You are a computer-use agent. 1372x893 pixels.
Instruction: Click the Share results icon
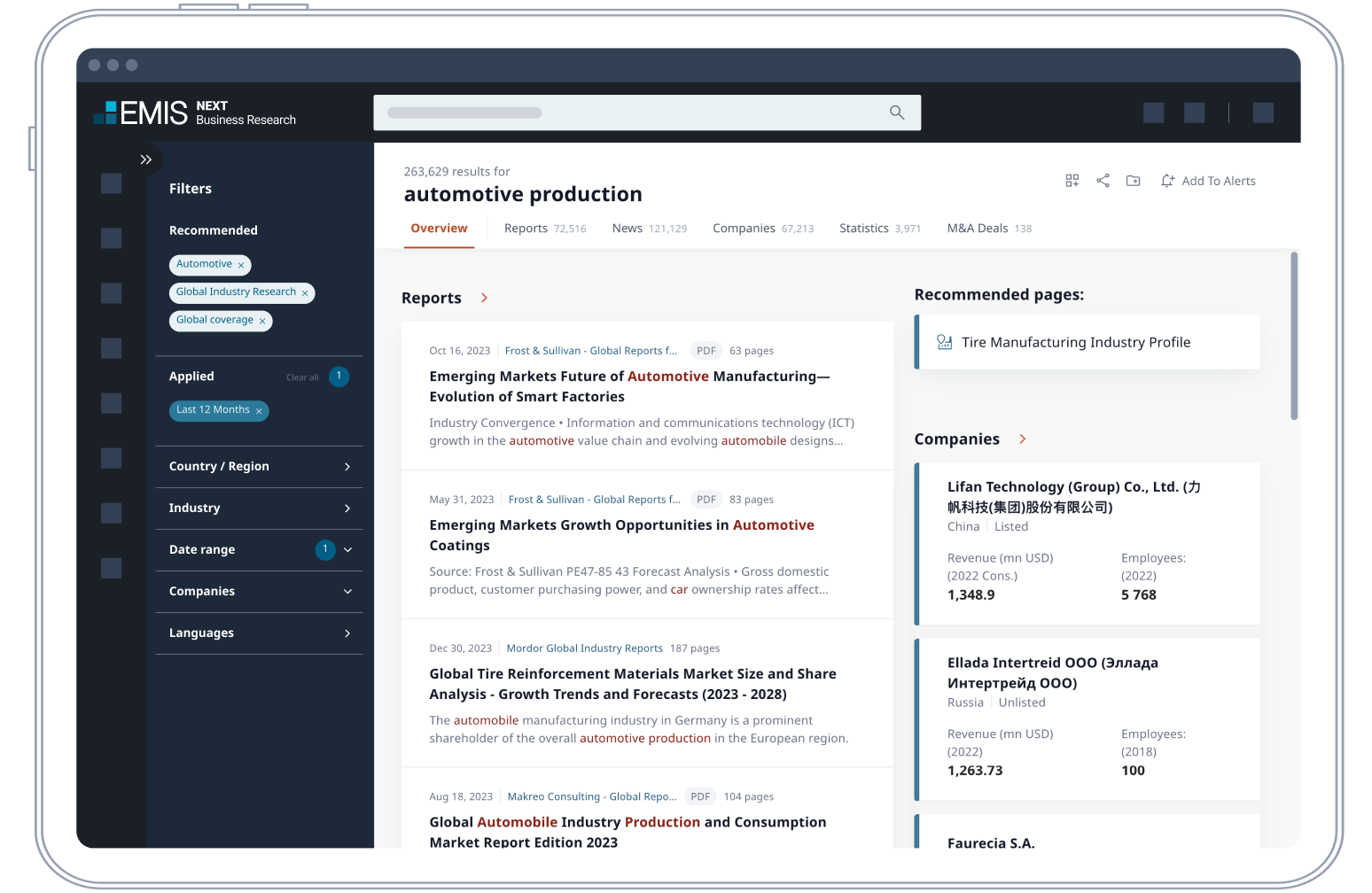click(x=1103, y=180)
